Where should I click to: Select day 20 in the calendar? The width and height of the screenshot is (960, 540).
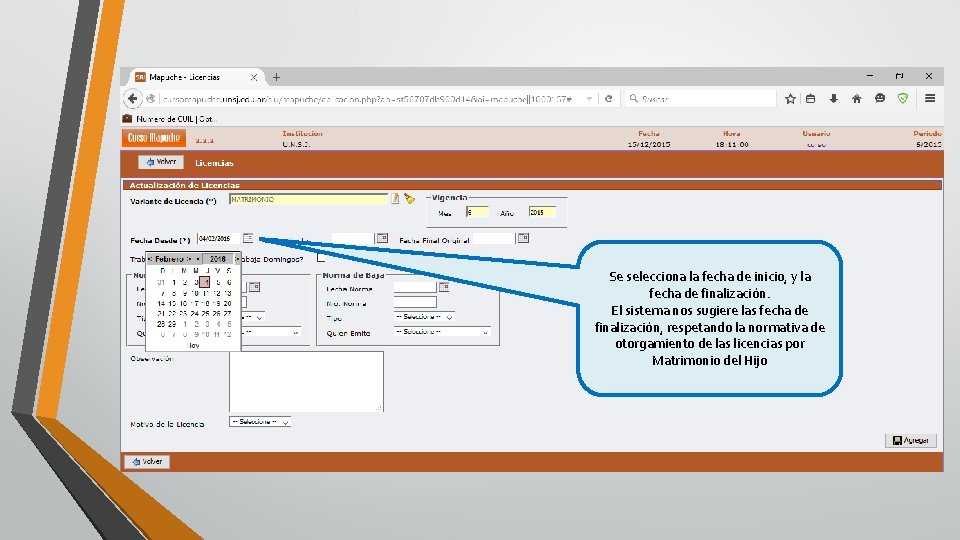coord(227,303)
